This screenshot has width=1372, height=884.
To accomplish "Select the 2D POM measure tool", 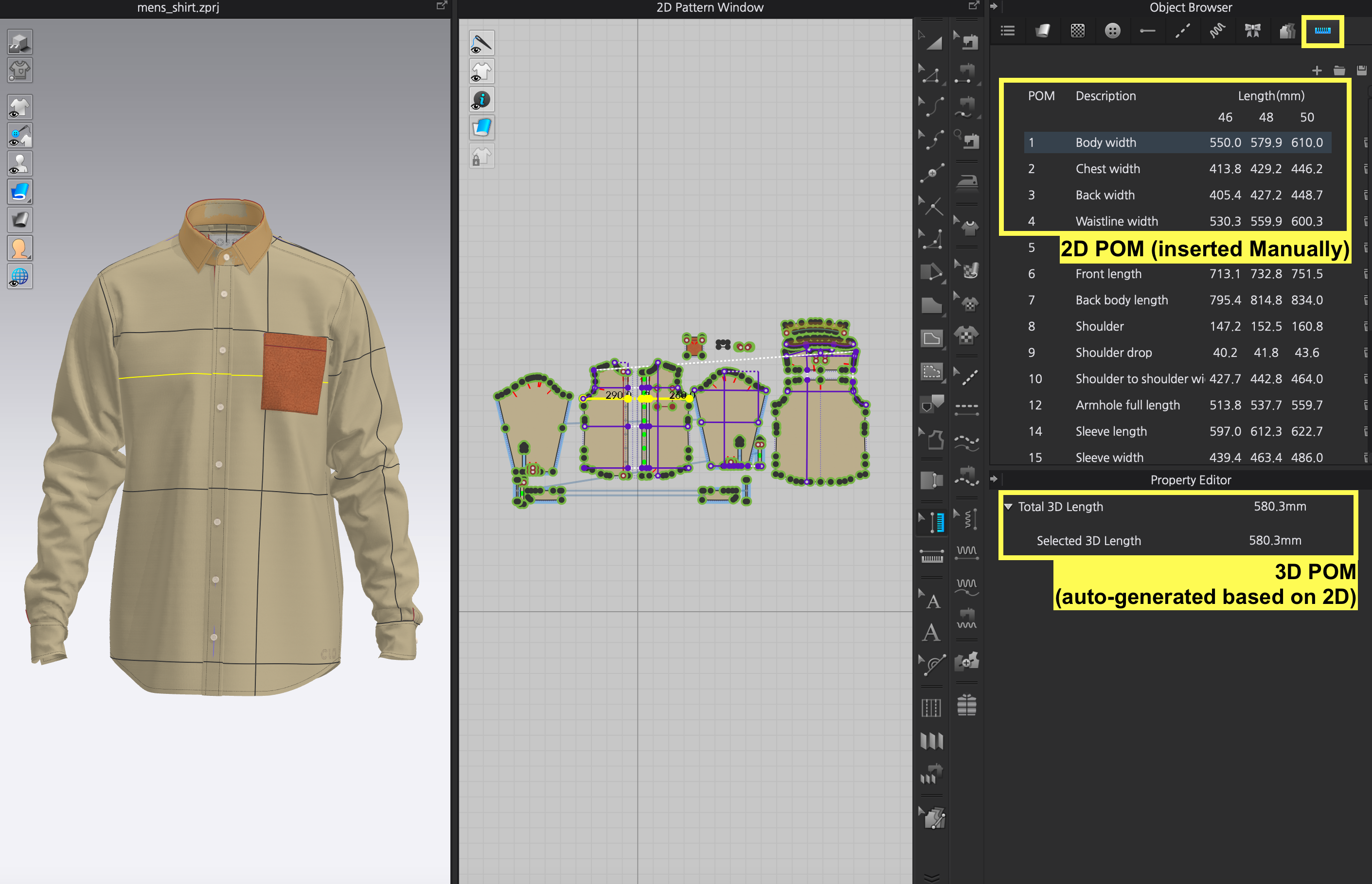I will click(932, 557).
